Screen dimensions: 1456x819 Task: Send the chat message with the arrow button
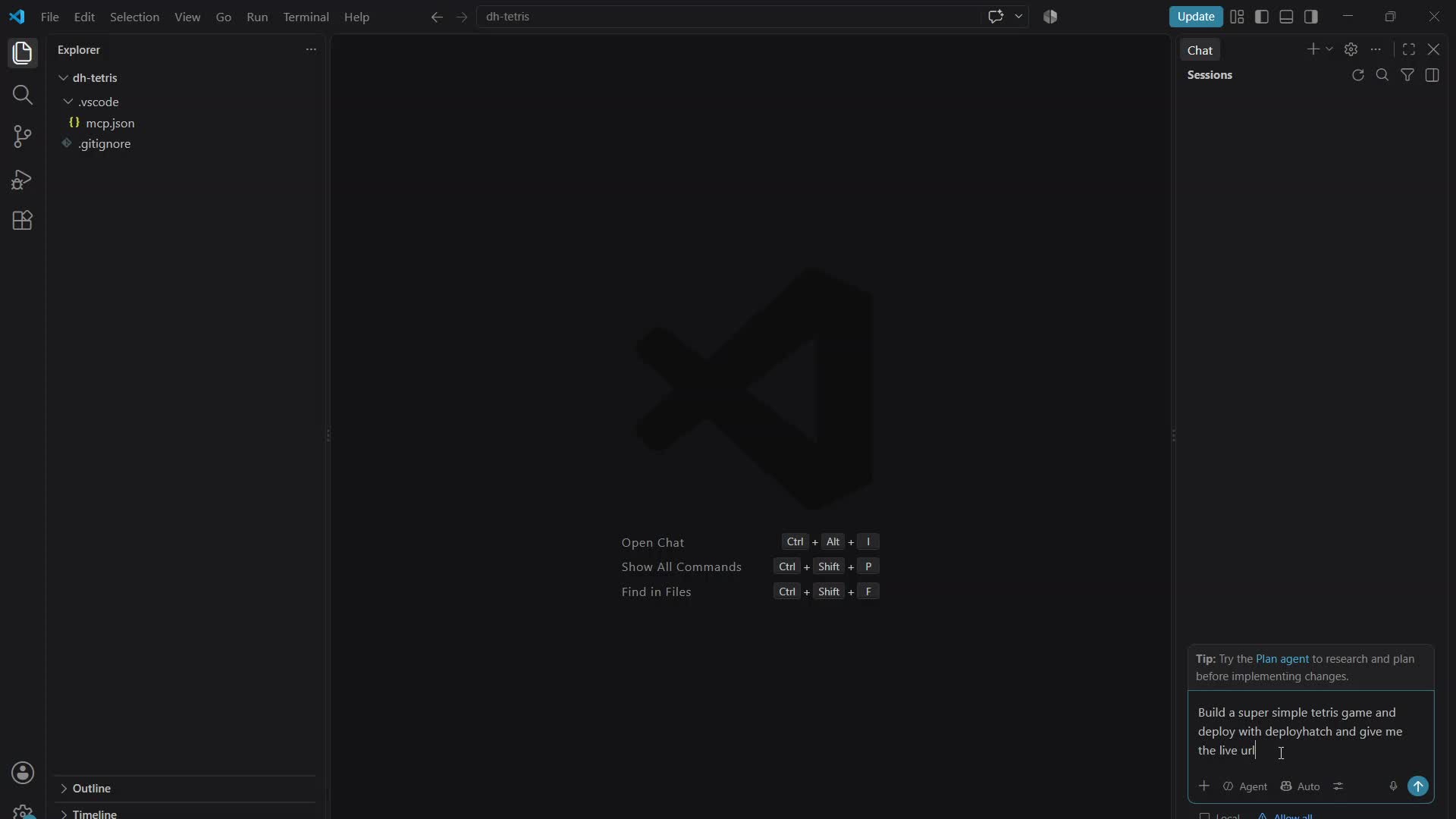click(1418, 786)
